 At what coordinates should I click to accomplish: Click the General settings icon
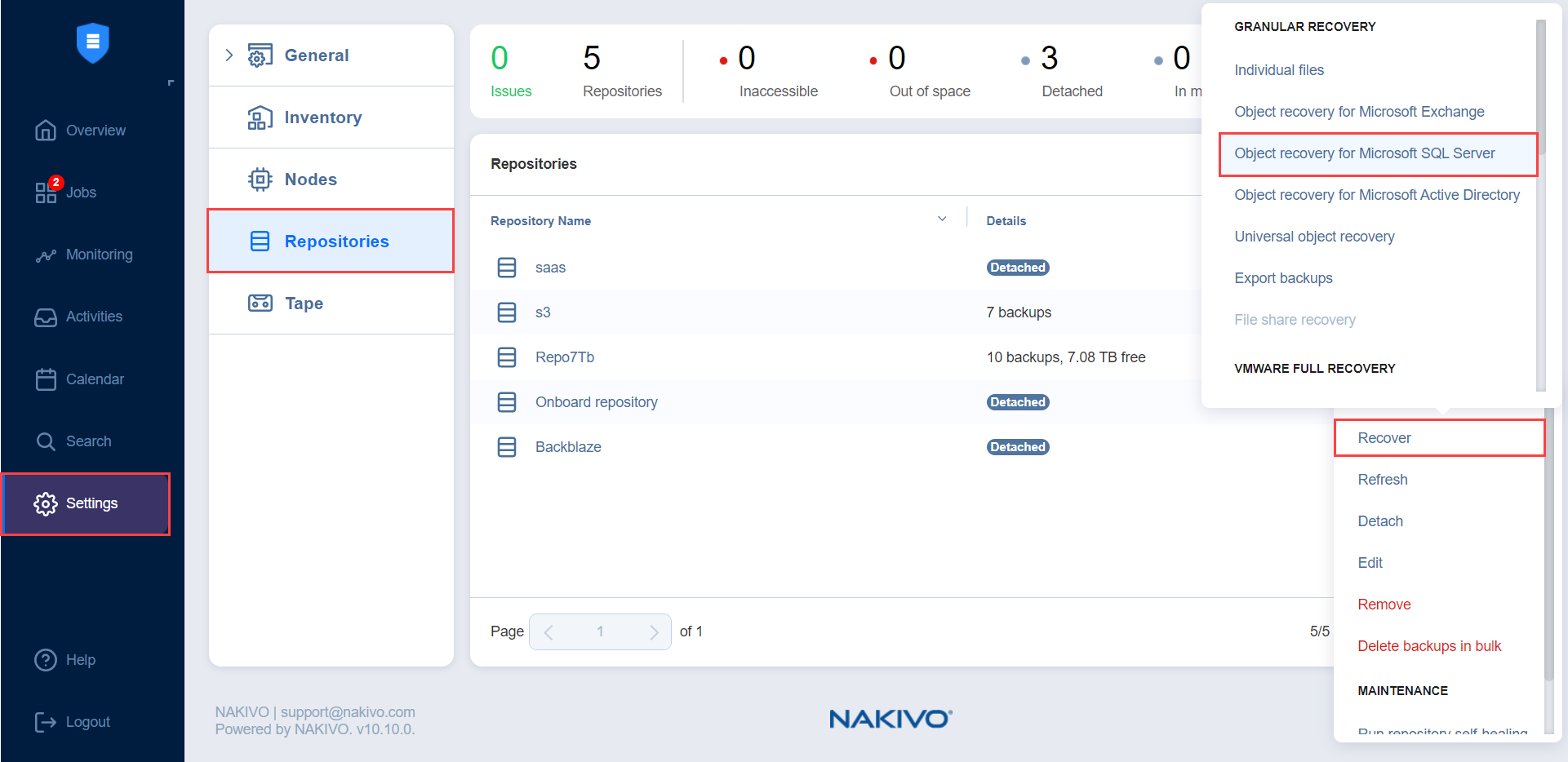pos(260,55)
